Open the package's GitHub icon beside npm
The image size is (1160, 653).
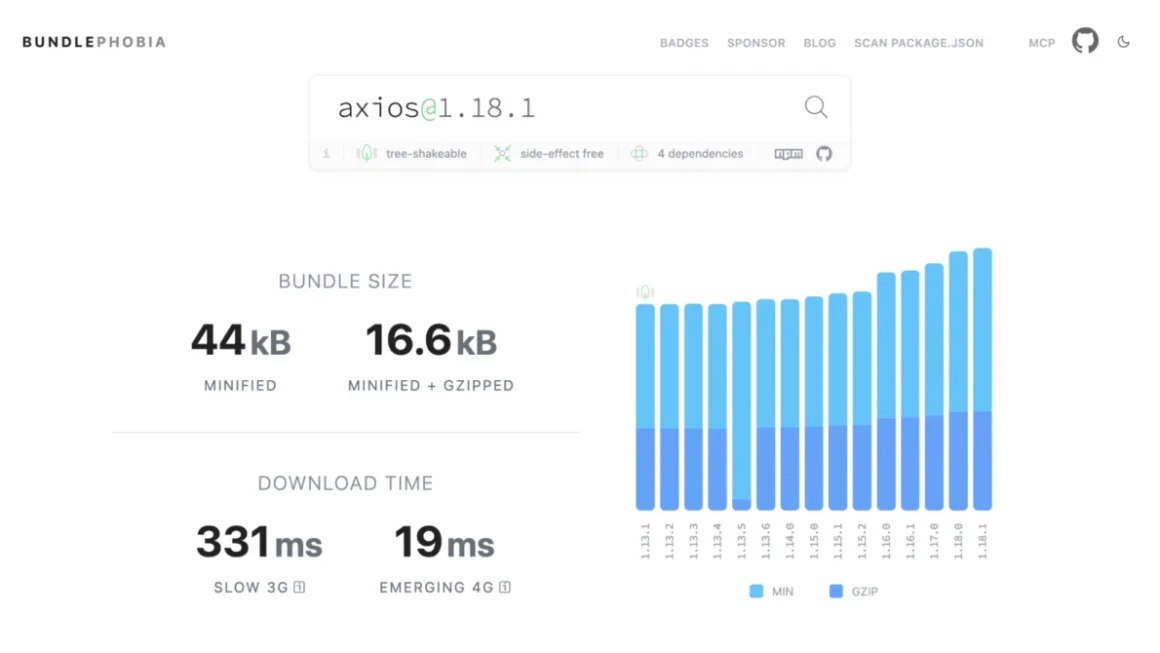[x=824, y=154]
